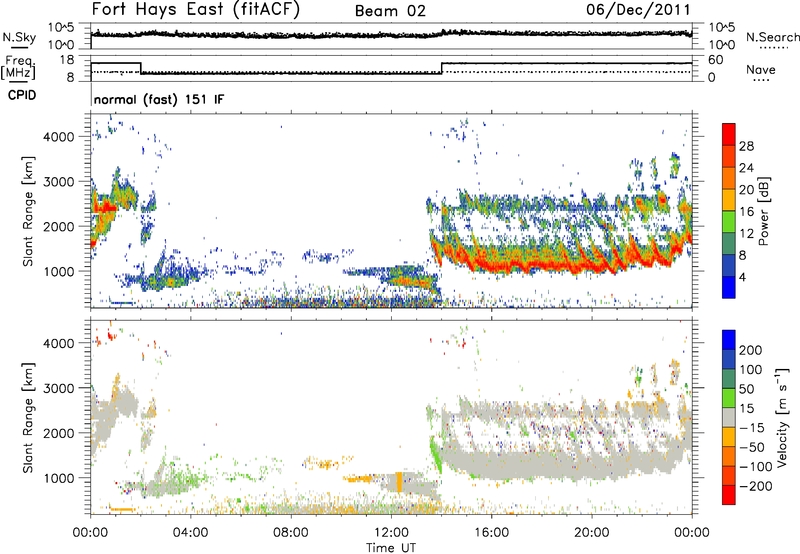Viewport: 800px width, 554px height.
Task: Click the '20:00' time tick label
Action: click(x=591, y=533)
